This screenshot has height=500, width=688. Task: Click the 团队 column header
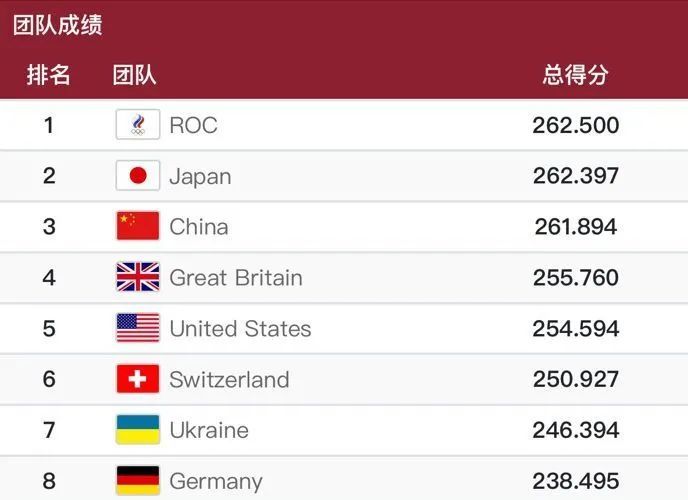click(x=134, y=75)
